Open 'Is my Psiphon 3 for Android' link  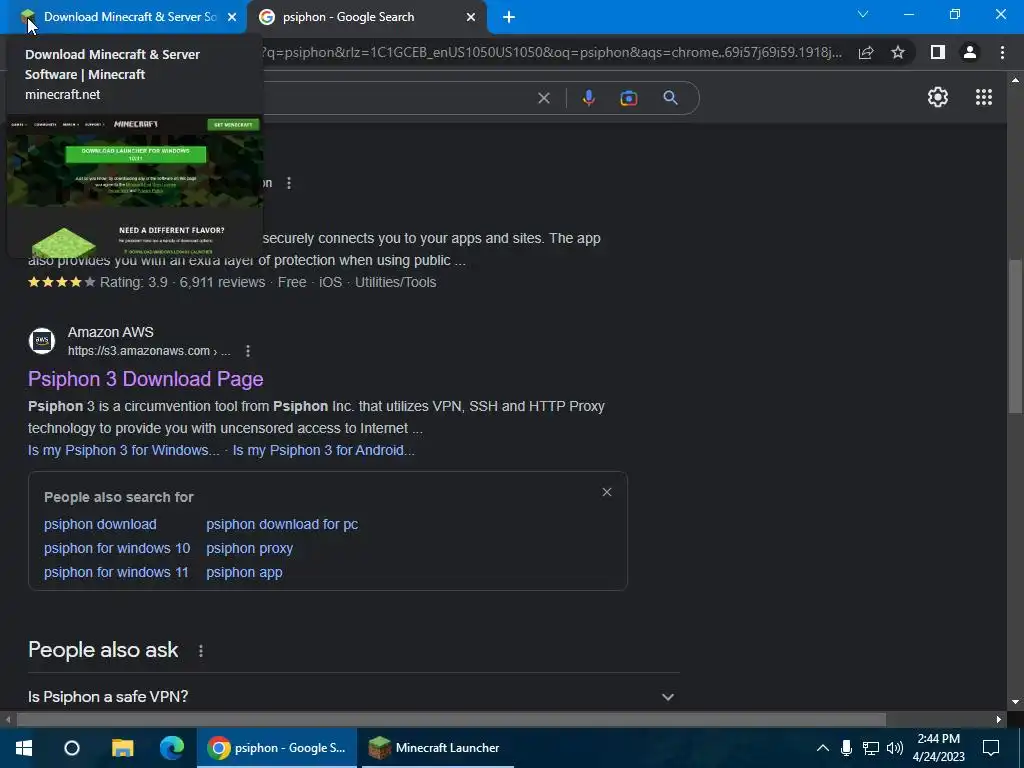323,450
